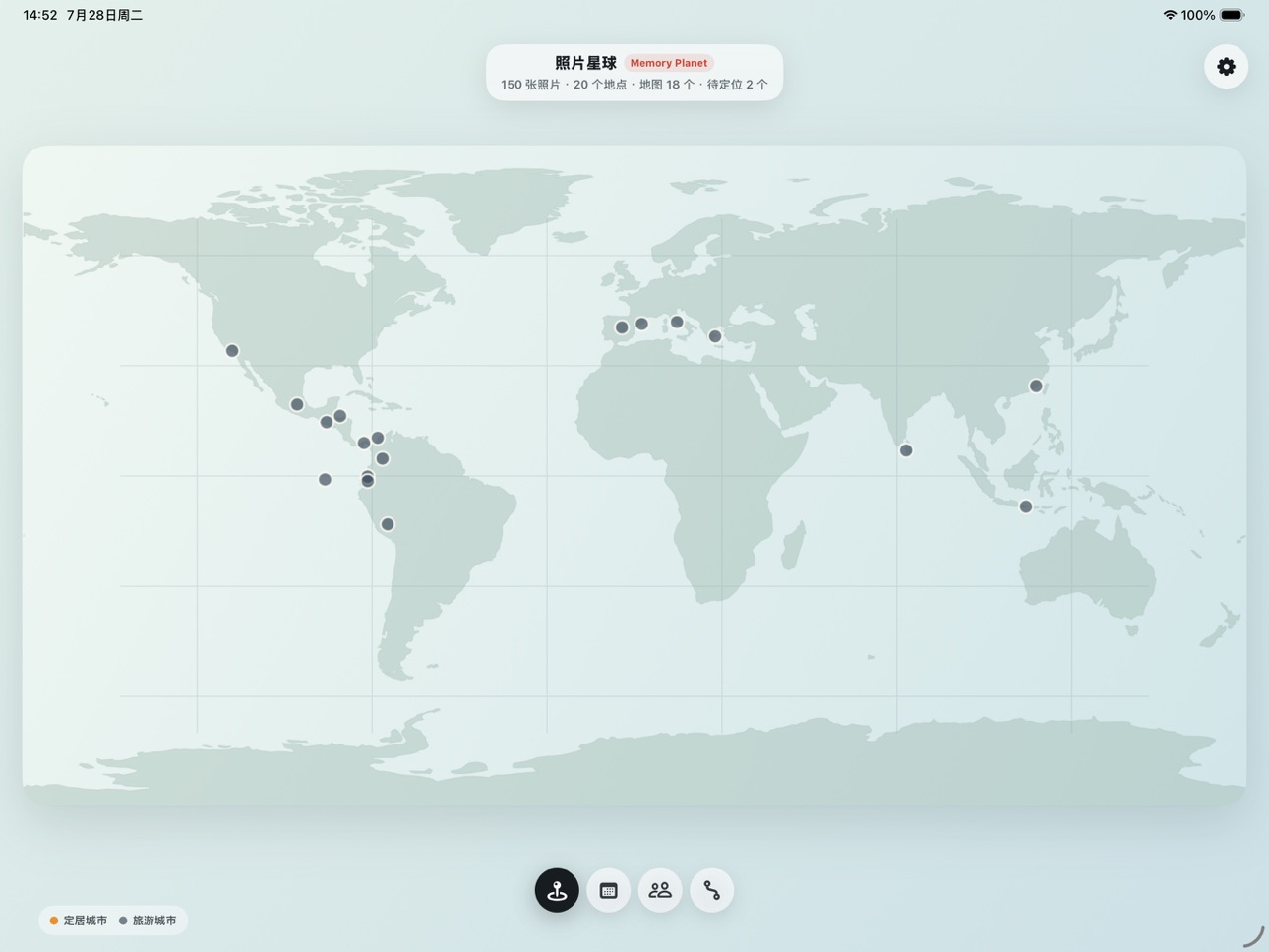Click the Memory Planet badge
The image size is (1269, 952).
click(669, 63)
